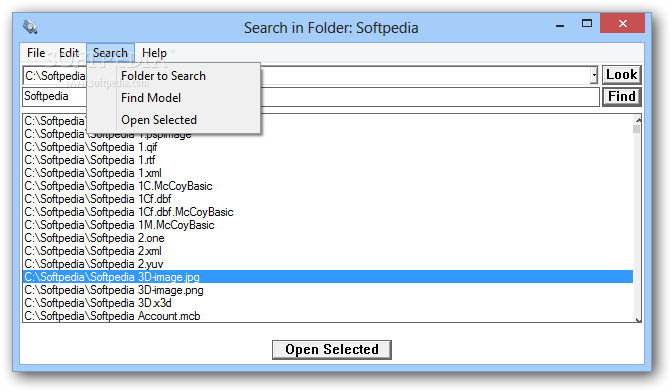
Task: Open the Edit menu
Action: (x=69, y=53)
